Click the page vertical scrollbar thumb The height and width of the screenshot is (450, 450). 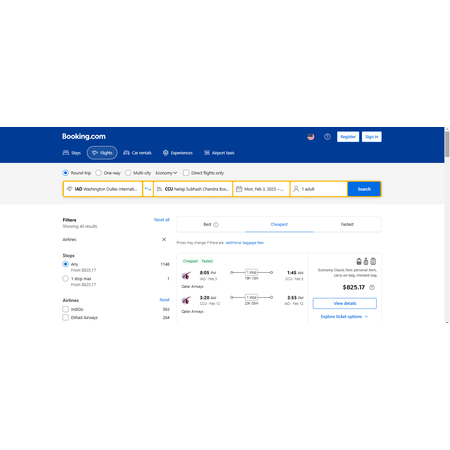[447, 144]
